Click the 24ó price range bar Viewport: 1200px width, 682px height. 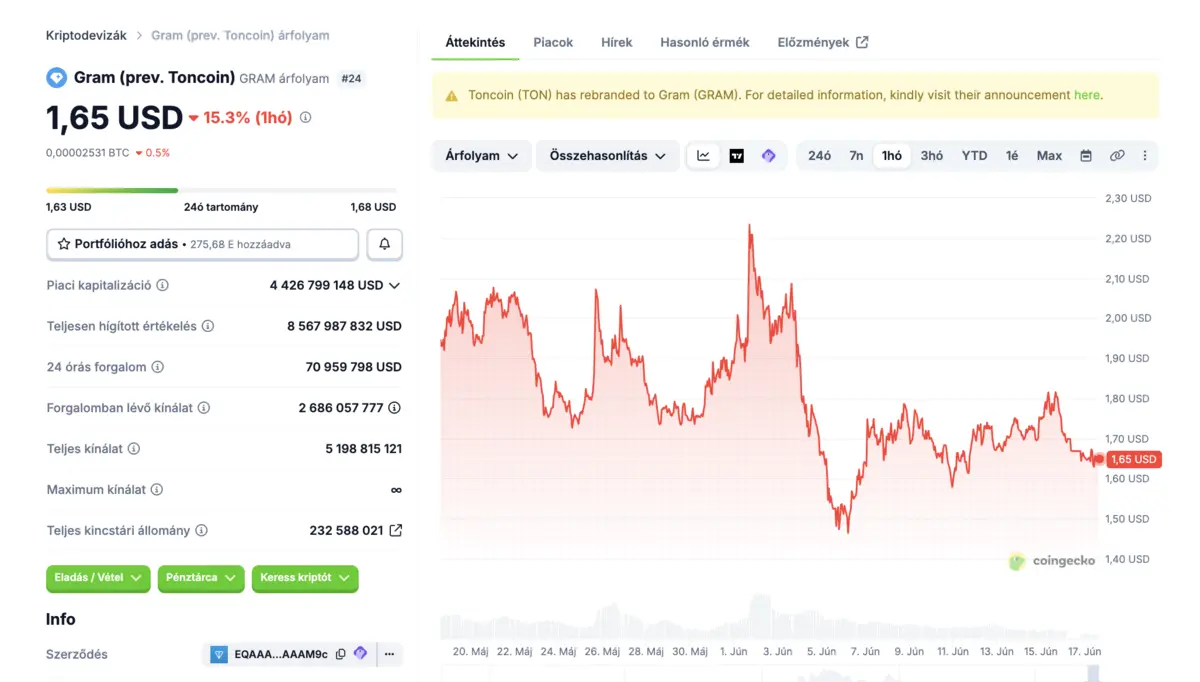[x=221, y=190]
